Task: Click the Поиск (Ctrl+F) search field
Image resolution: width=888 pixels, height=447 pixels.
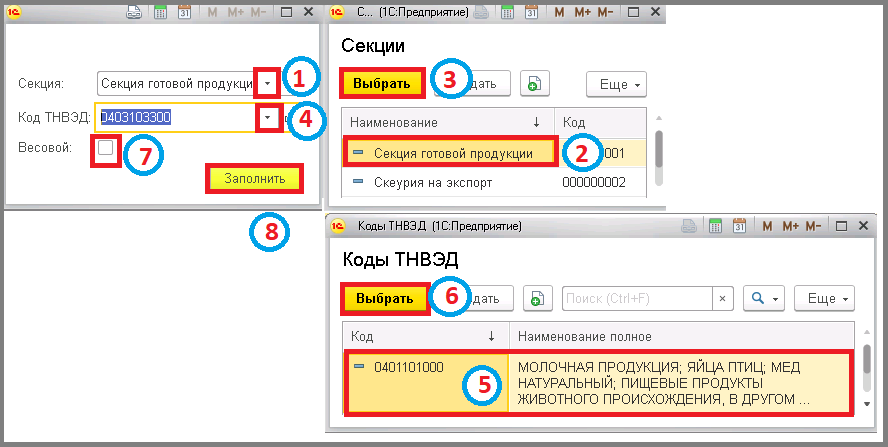Action: coord(637,298)
